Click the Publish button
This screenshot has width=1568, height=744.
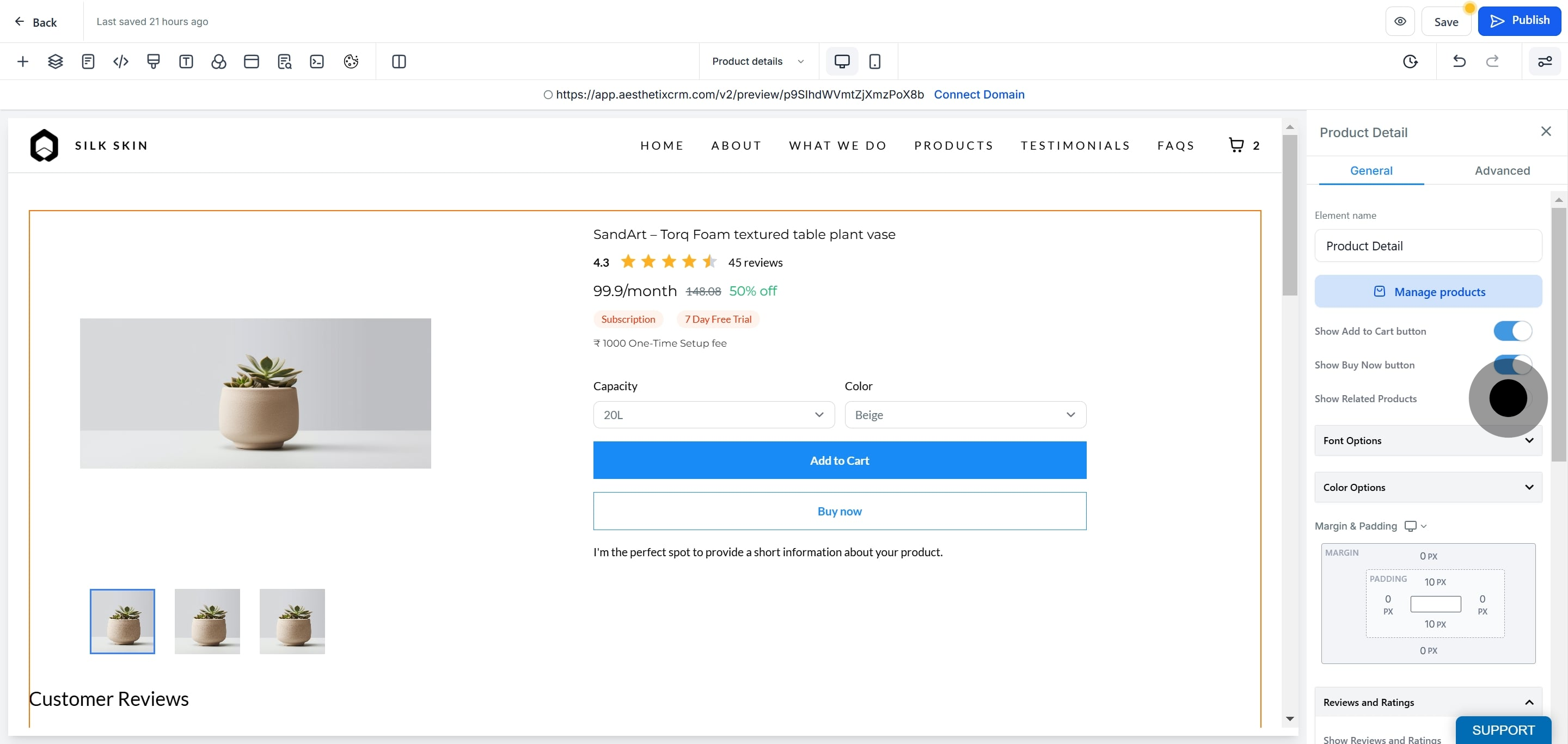click(x=1520, y=21)
